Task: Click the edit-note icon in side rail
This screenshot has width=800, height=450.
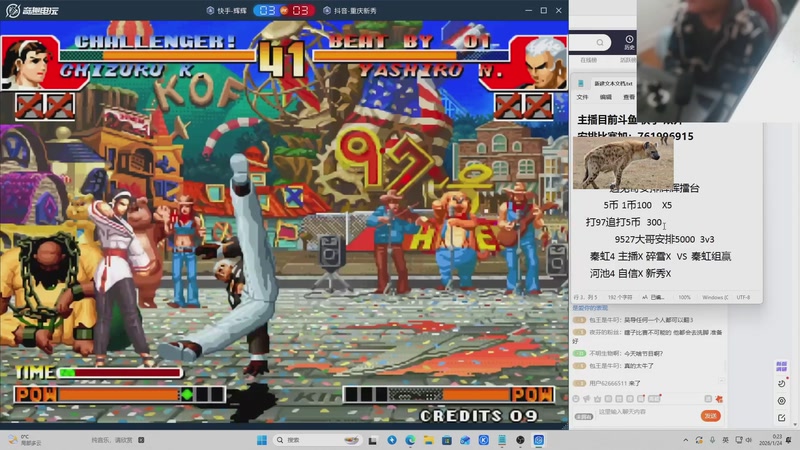Action: (x=782, y=418)
